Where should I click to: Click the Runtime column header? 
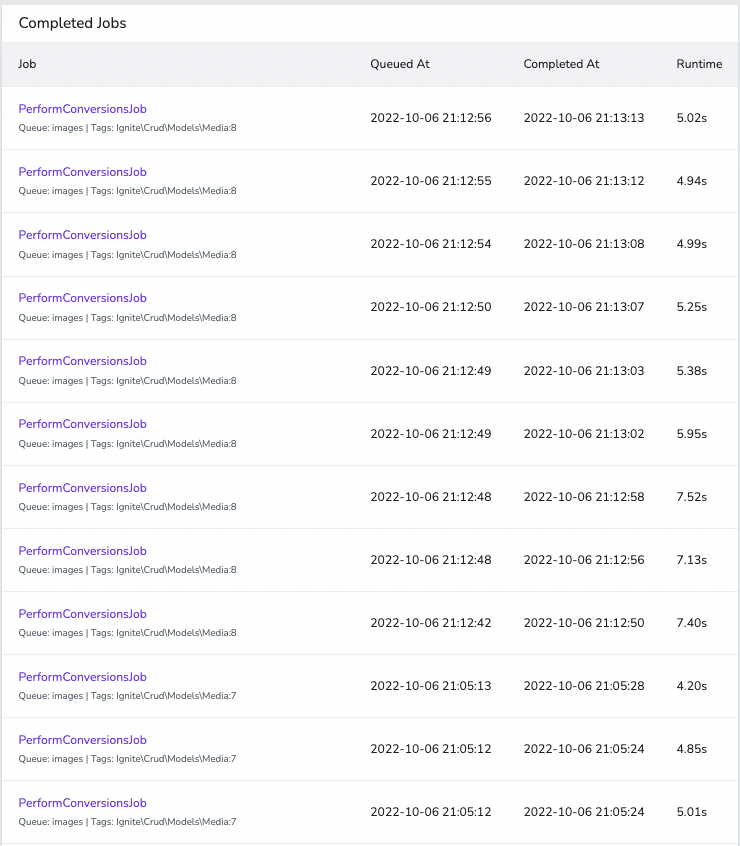[x=699, y=64]
